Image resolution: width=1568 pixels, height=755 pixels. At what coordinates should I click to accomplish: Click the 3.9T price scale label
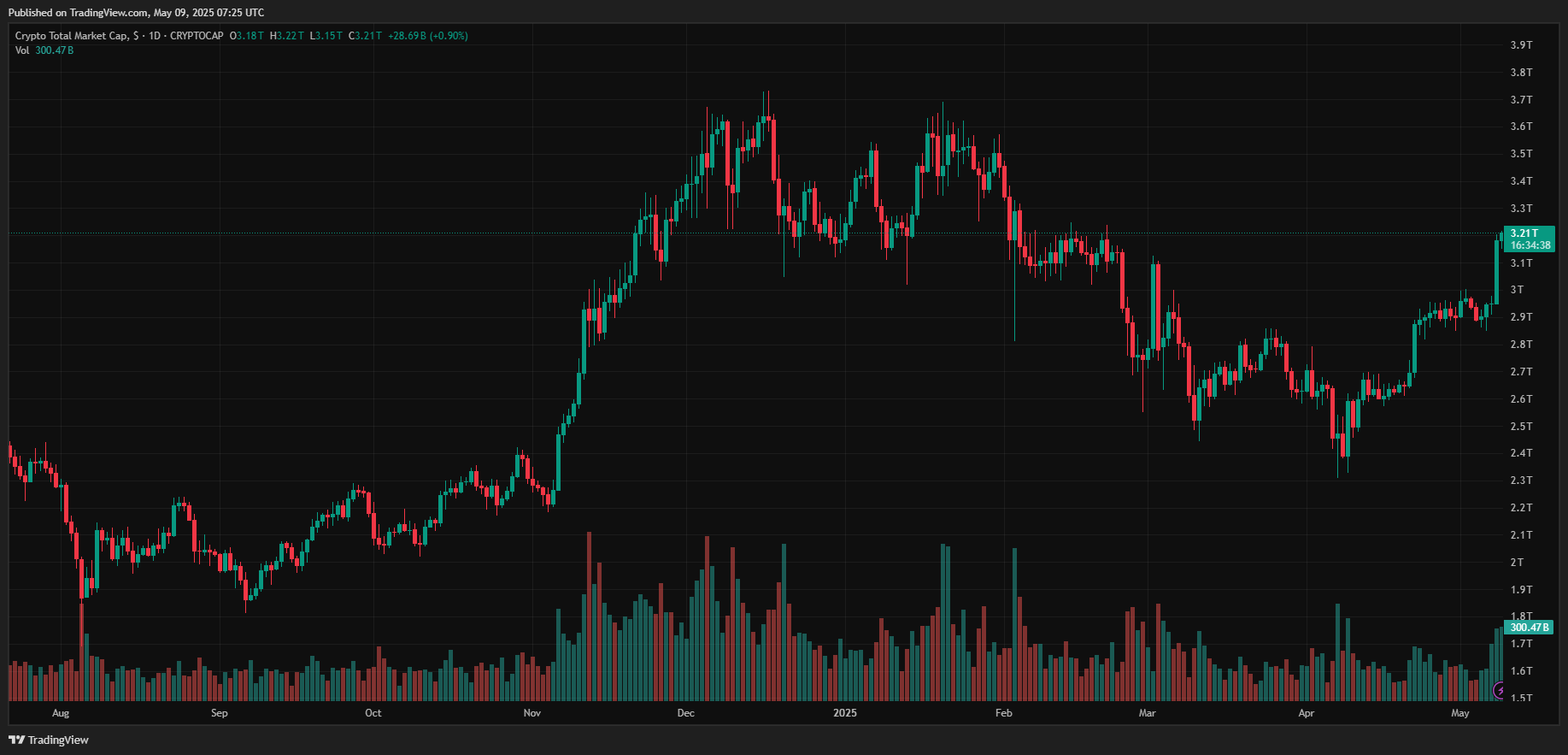coord(1522,45)
